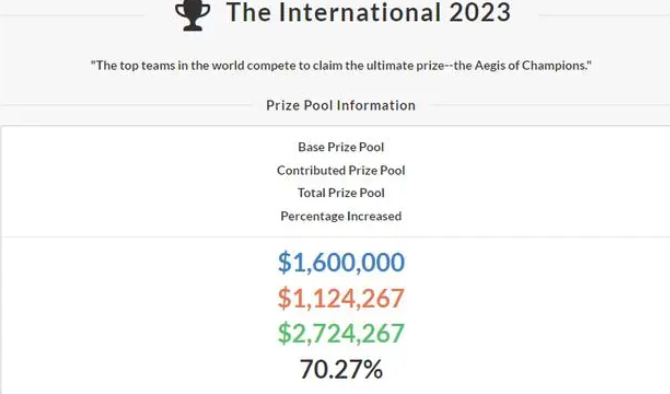Click the separator between labels and amounts
670x394 pixels.
[x=335, y=236]
